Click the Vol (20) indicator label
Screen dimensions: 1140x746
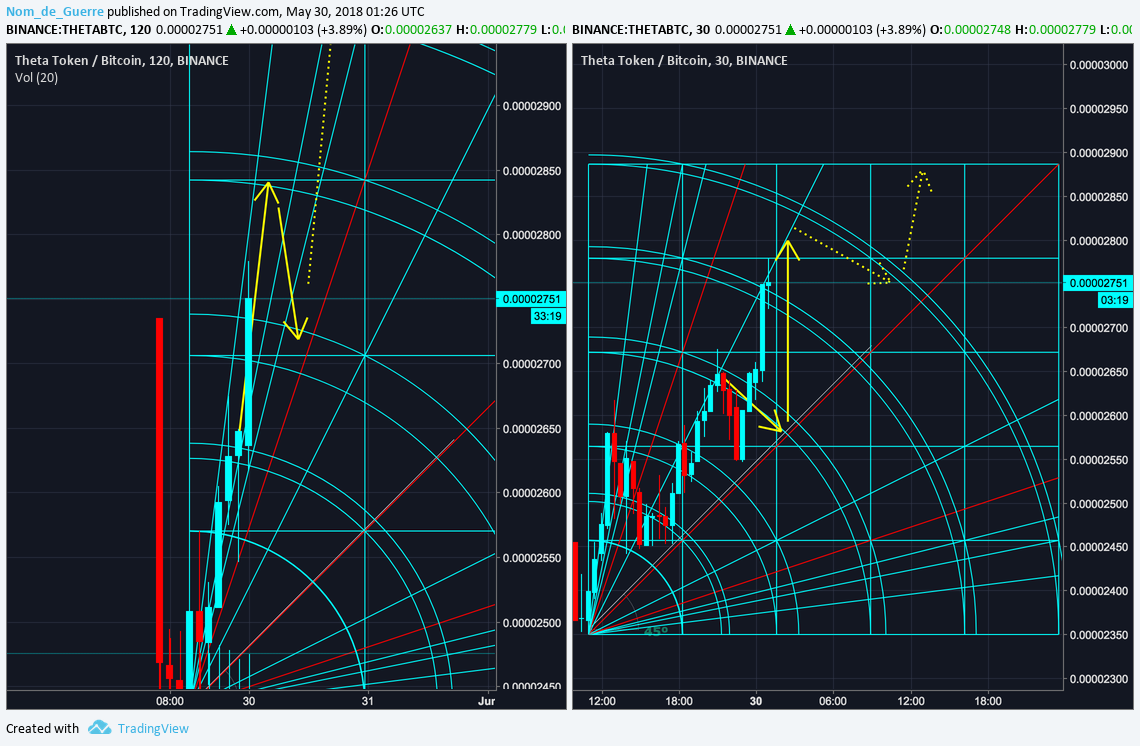[x=36, y=78]
